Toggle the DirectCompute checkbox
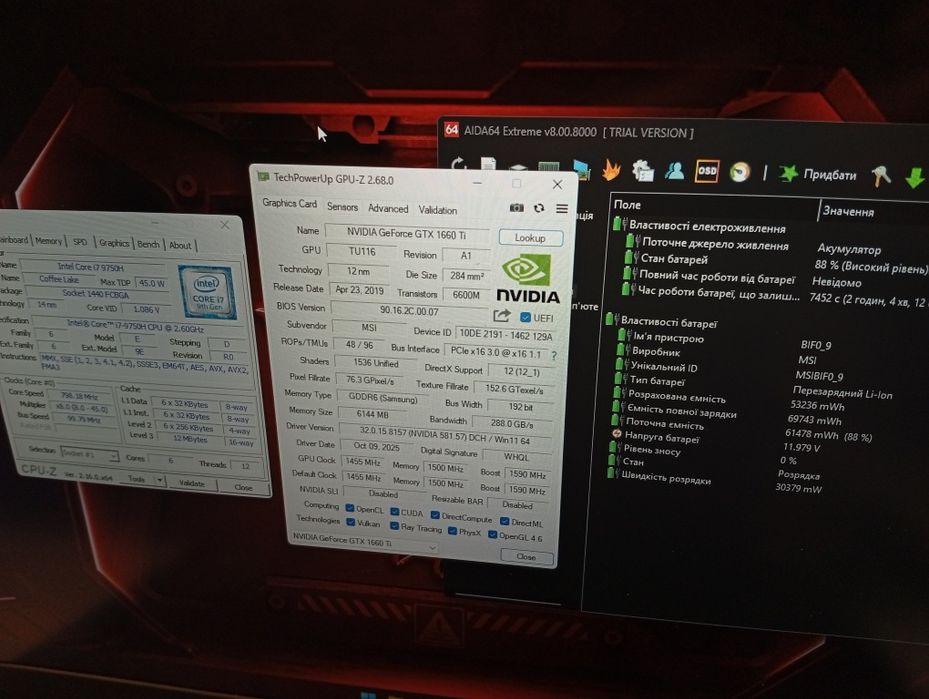Image resolution: width=929 pixels, height=699 pixels. click(x=435, y=515)
